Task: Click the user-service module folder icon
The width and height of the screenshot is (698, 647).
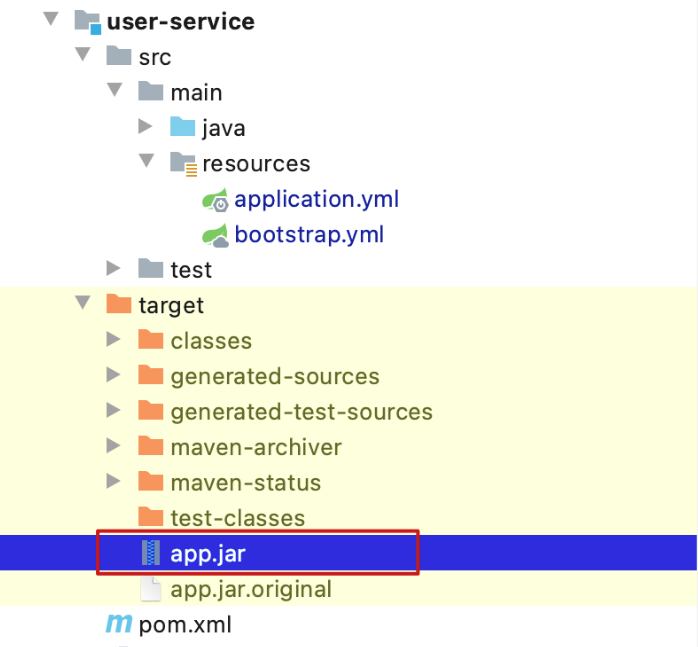Action: (x=88, y=22)
